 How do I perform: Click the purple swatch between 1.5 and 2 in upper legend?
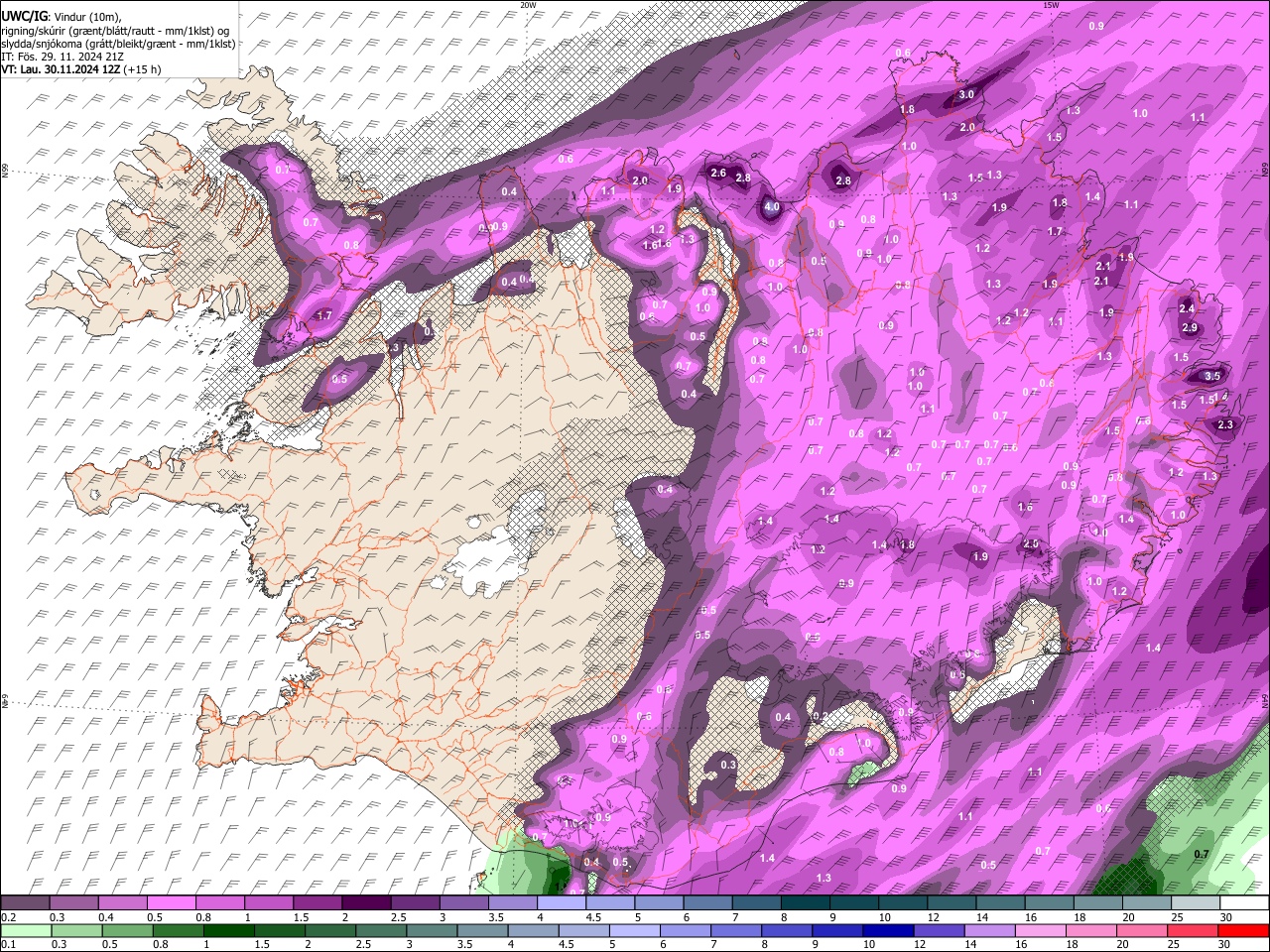tap(317, 903)
